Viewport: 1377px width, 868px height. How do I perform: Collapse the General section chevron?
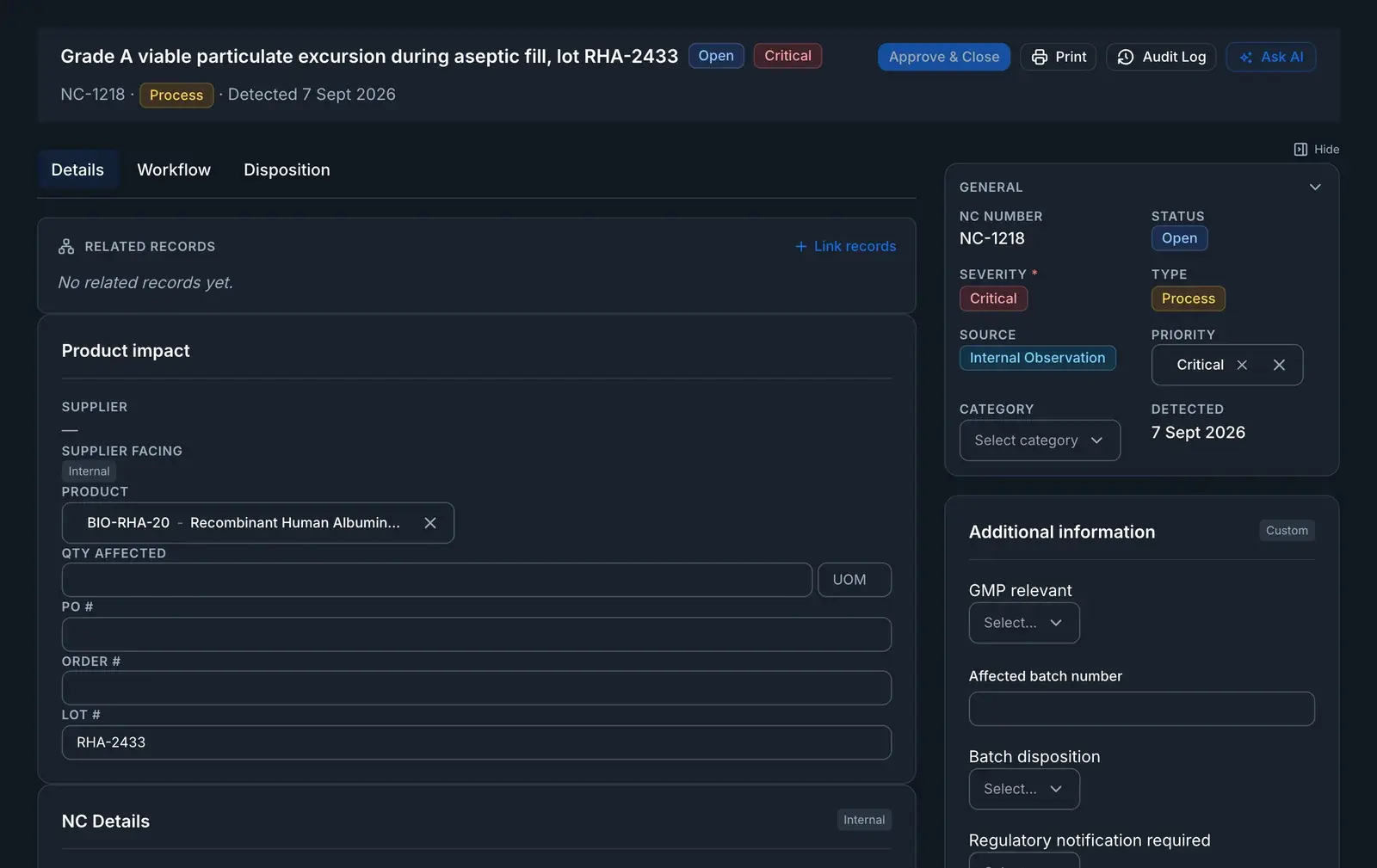(x=1315, y=187)
